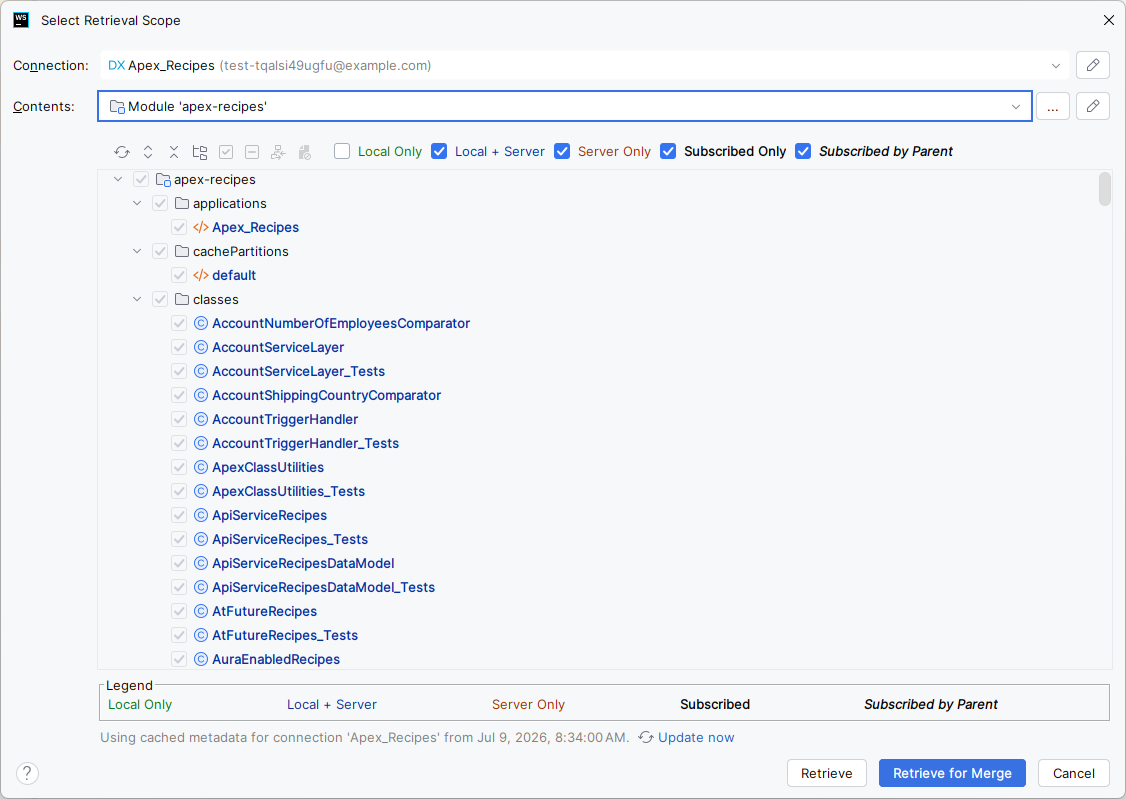Click the folder icon of applications
The image size is (1126, 799).
coord(182,203)
